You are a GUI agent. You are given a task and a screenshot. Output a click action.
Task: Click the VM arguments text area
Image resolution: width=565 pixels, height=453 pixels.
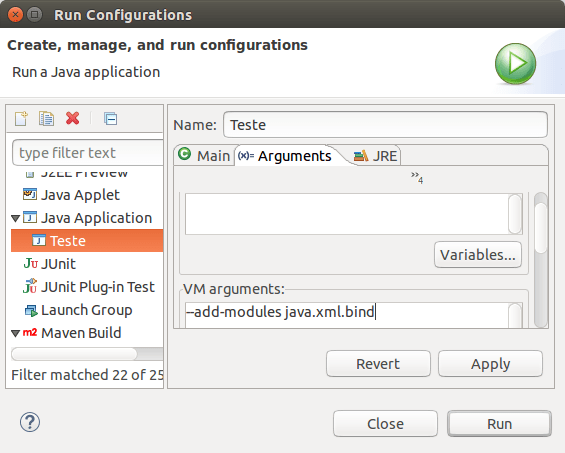coord(347,314)
